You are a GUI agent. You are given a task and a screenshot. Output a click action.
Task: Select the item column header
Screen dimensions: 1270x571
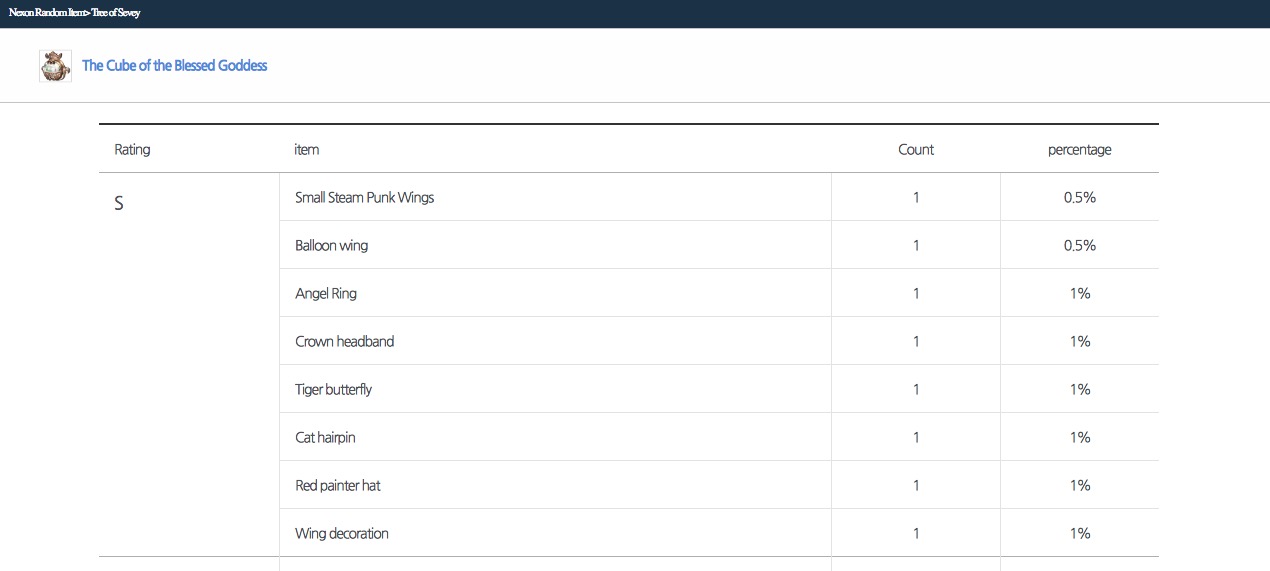[306, 150]
